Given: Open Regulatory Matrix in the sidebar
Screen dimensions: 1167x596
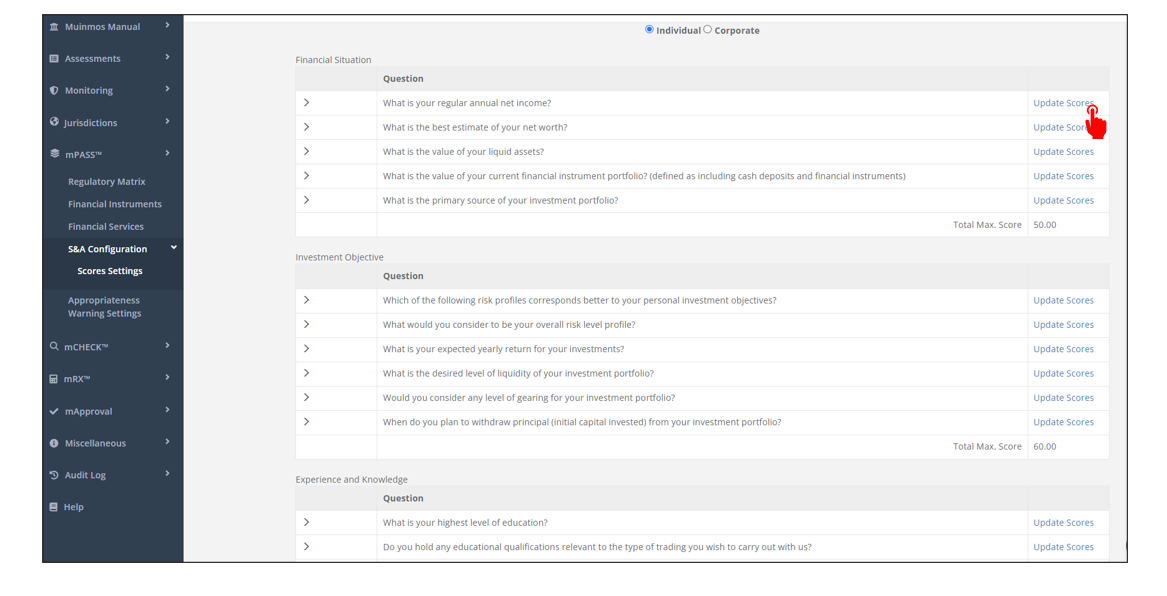Looking at the screenshot, I should coord(106,182).
